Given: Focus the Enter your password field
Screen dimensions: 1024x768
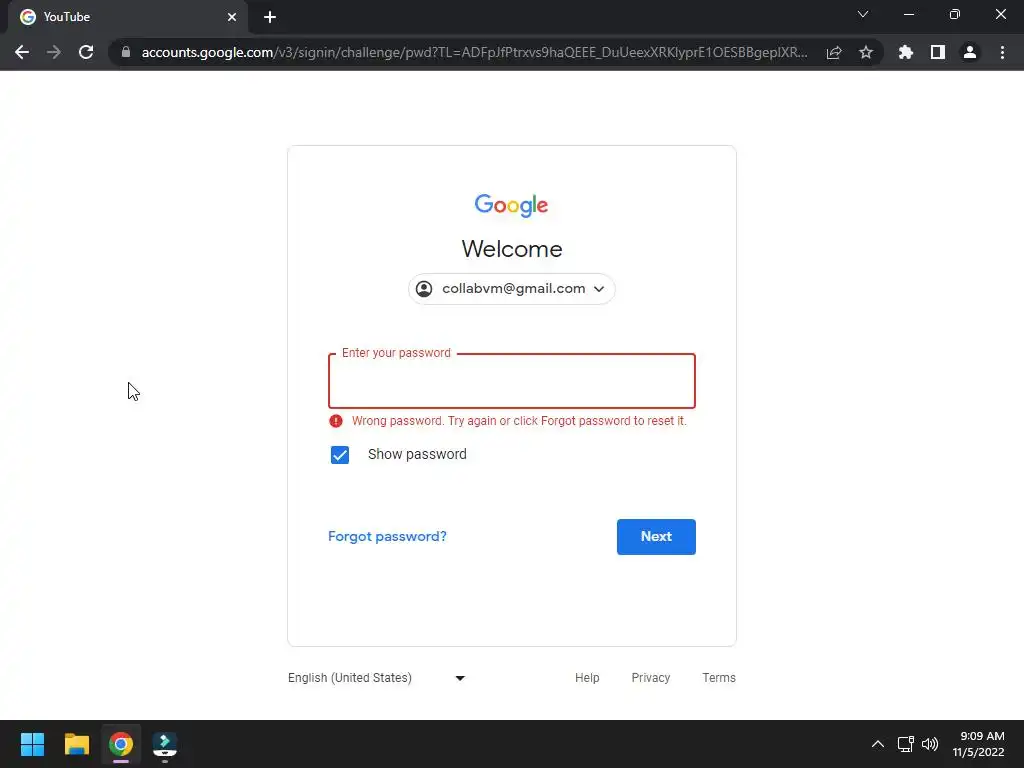Looking at the screenshot, I should [x=512, y=381].
